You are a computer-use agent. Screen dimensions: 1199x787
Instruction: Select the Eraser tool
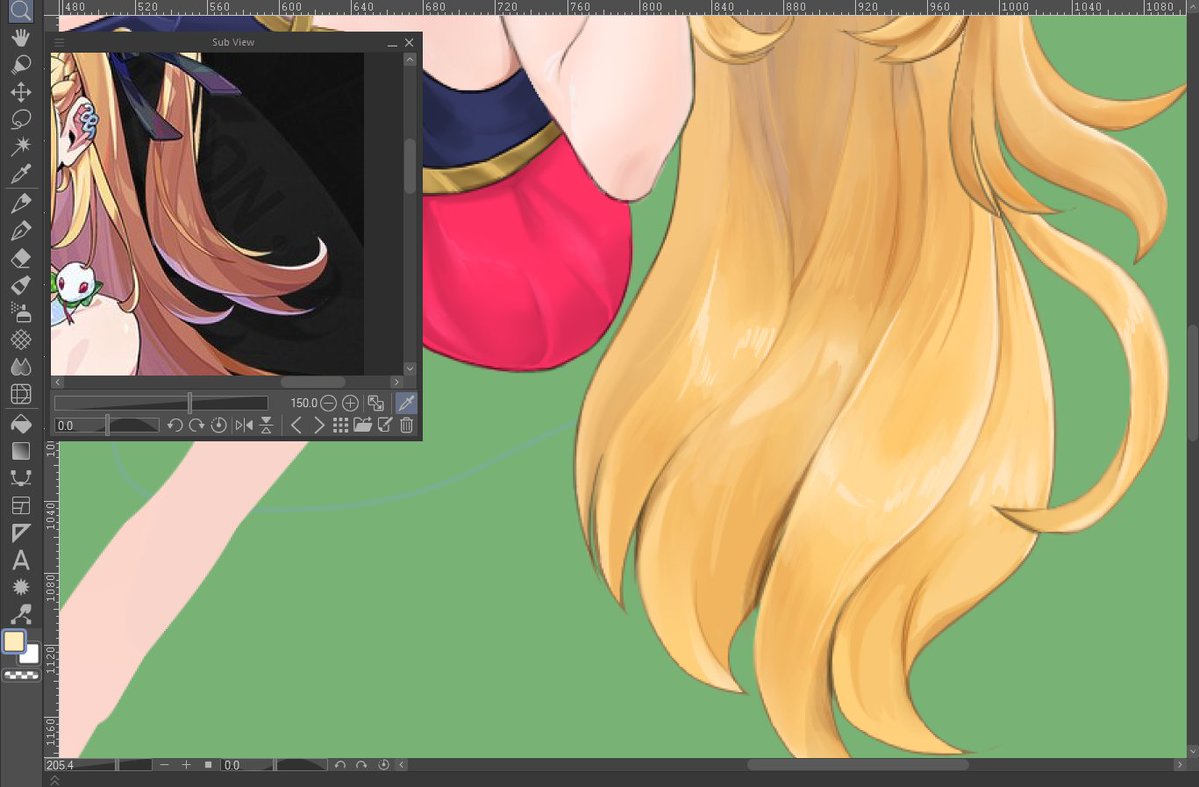coord(21,258)
